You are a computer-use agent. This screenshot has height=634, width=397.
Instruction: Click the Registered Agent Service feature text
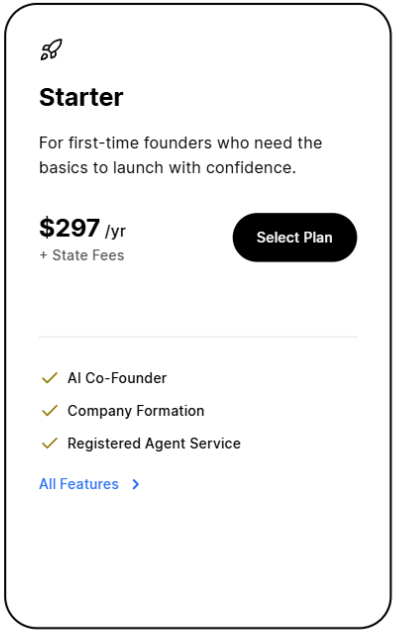[x=154, y=444]
